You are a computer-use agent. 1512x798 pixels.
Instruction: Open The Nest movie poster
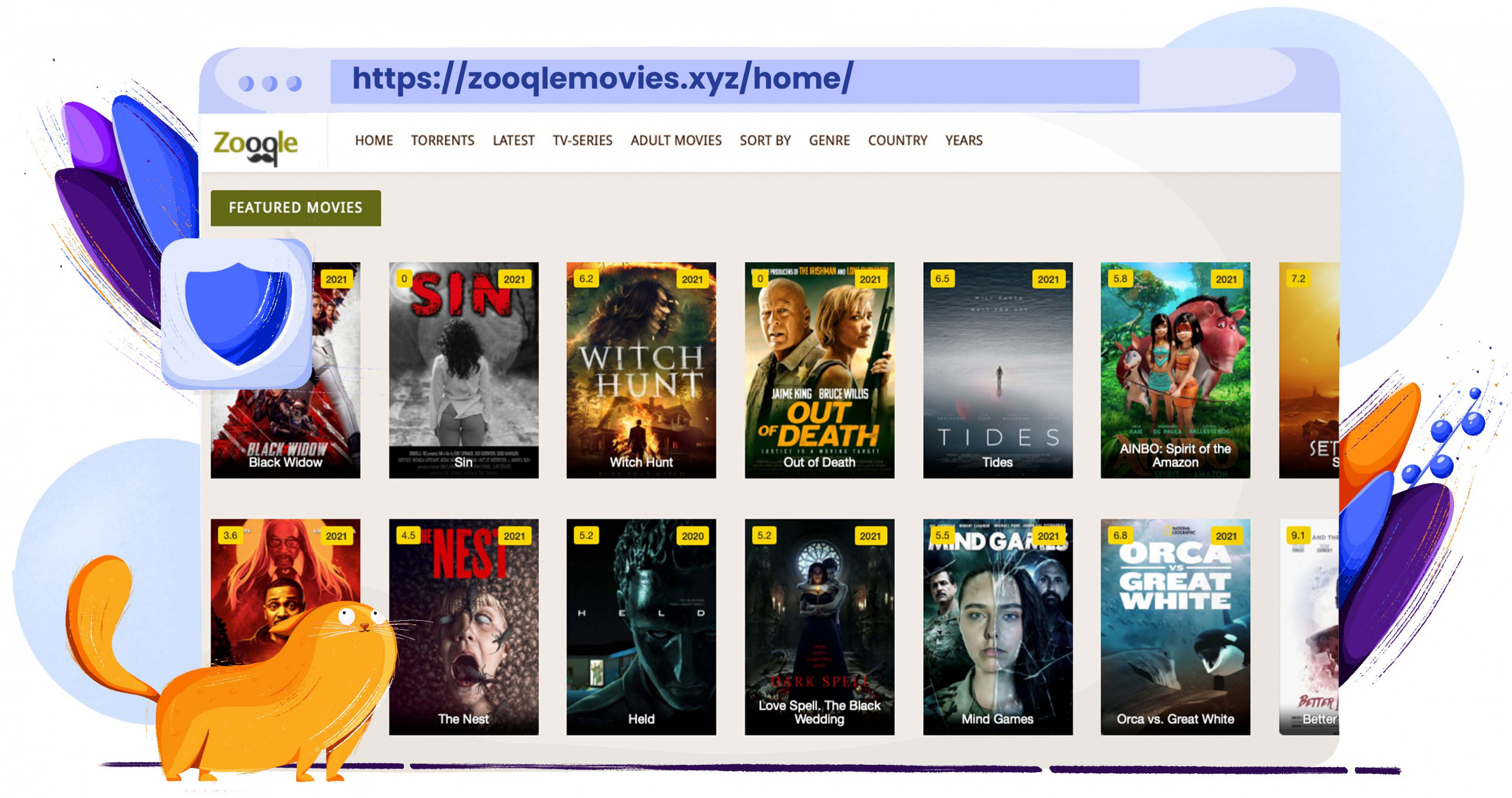(x=464, y=627)
